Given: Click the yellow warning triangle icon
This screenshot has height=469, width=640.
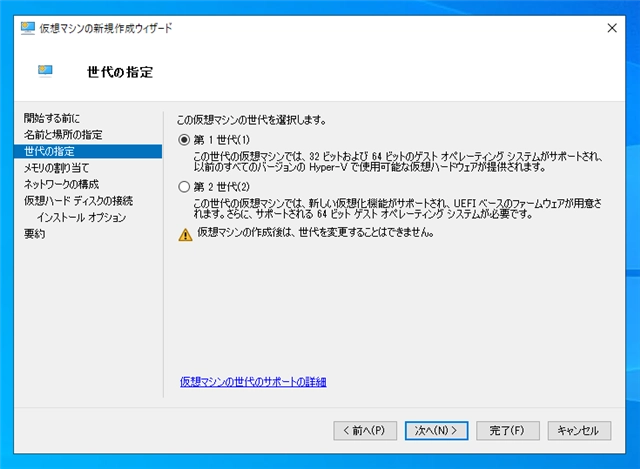Looking at the screenshot, I should (x=185, y=235).
